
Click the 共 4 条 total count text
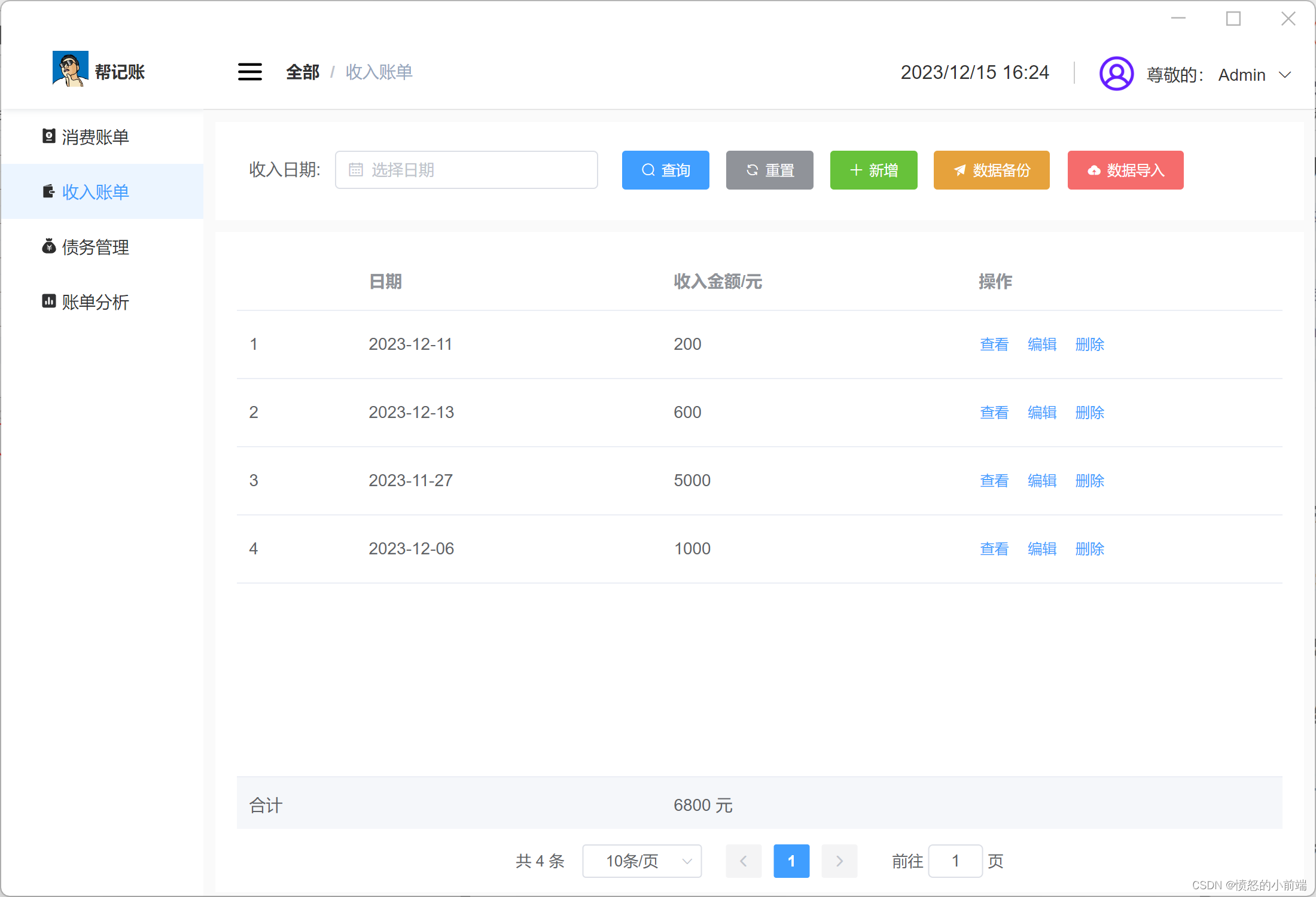540,861
